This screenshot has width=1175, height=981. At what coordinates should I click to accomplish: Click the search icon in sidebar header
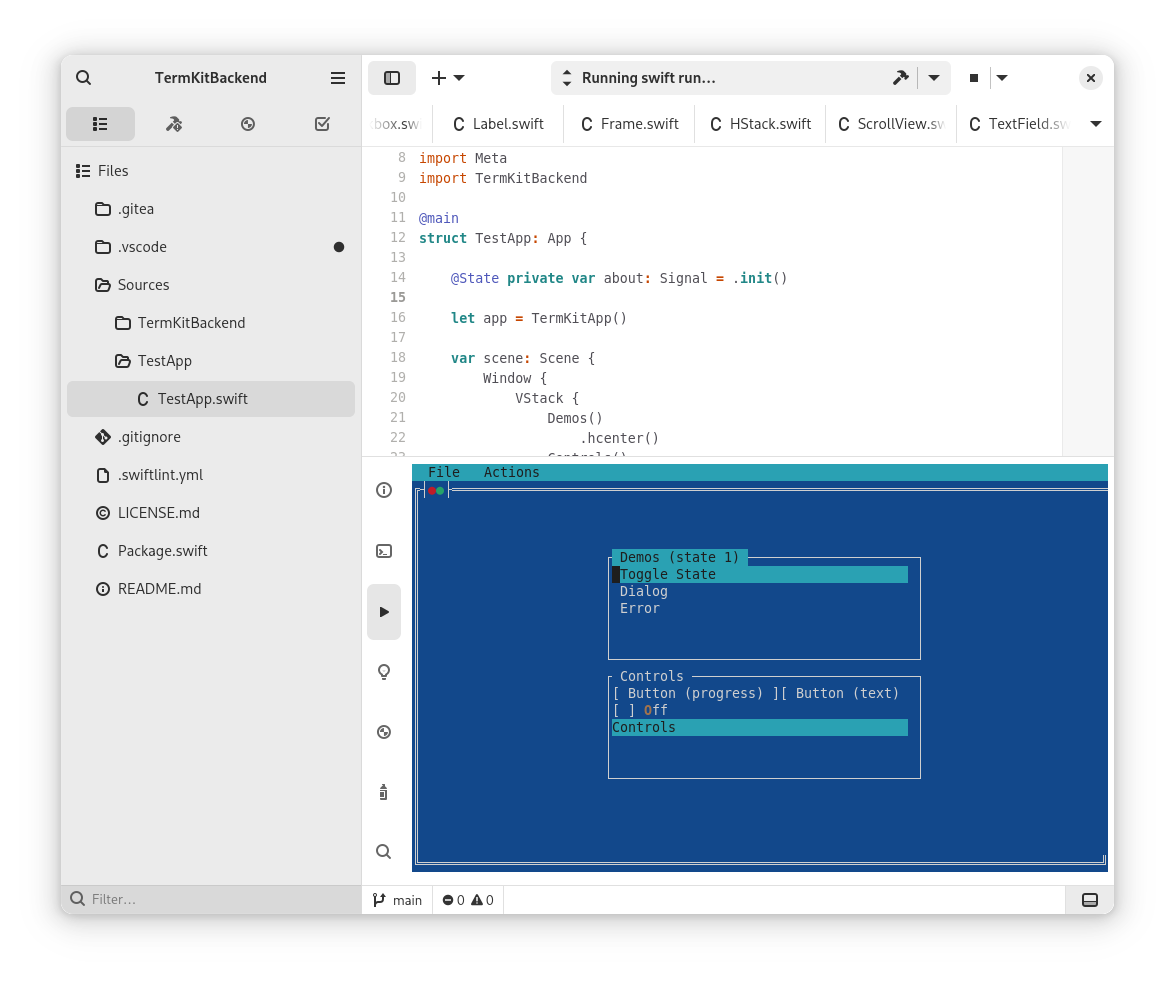point(84,78)
